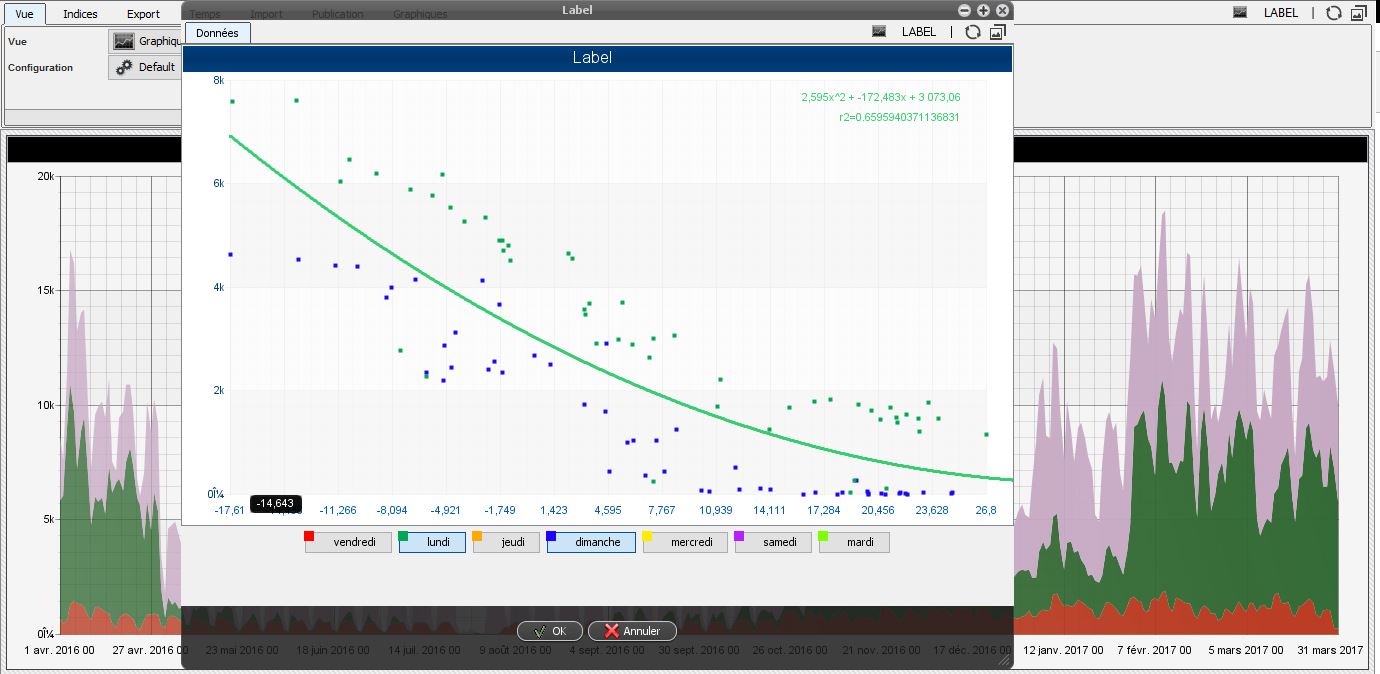The width and height of the screenshot is (1380, 674).
Task: Open the Export tab
Action: (143, 14)
